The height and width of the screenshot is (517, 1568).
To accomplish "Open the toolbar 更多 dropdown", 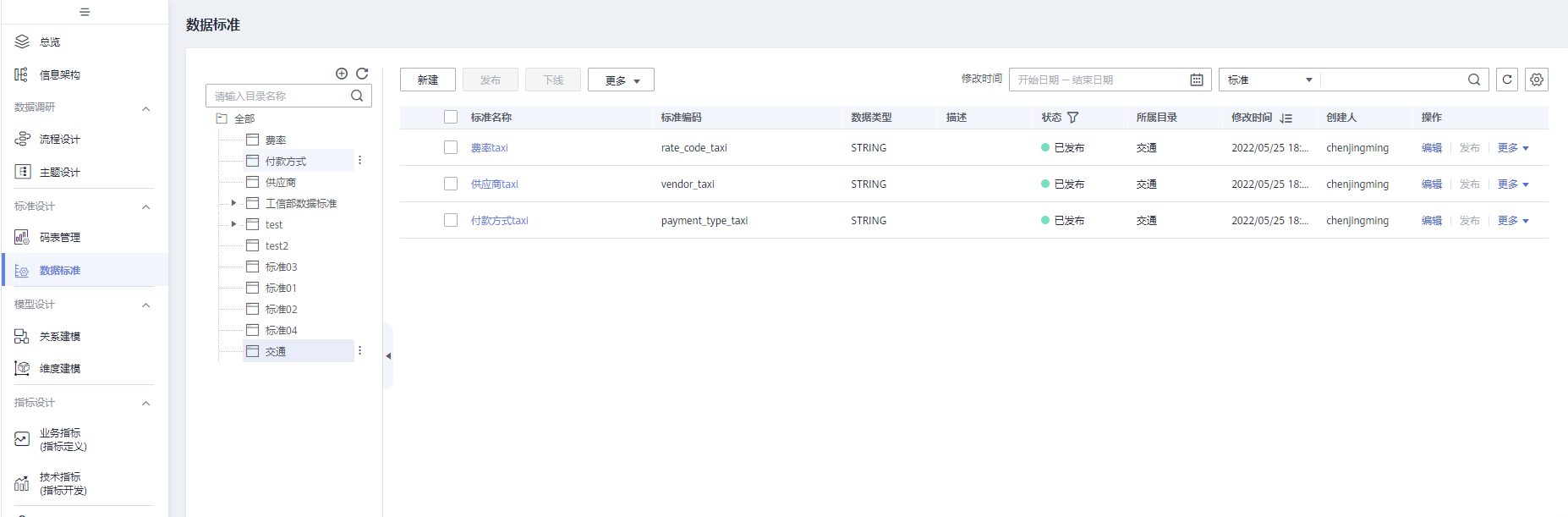I will [x=621, y=80].
